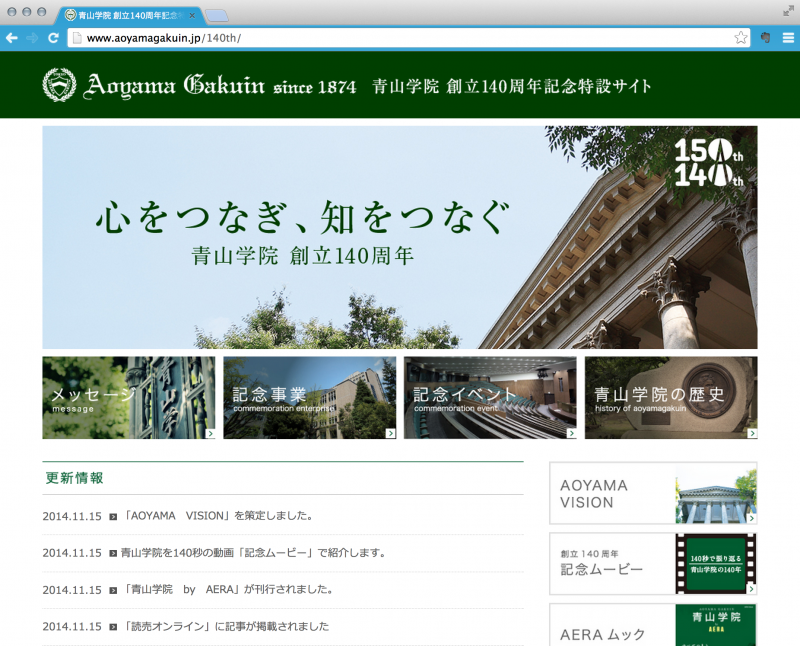Image resolution: width=800 pixels, height=646 pixels.
Task: Open the AOYAMA VISION sidebar banner
Action: point(653,493)
